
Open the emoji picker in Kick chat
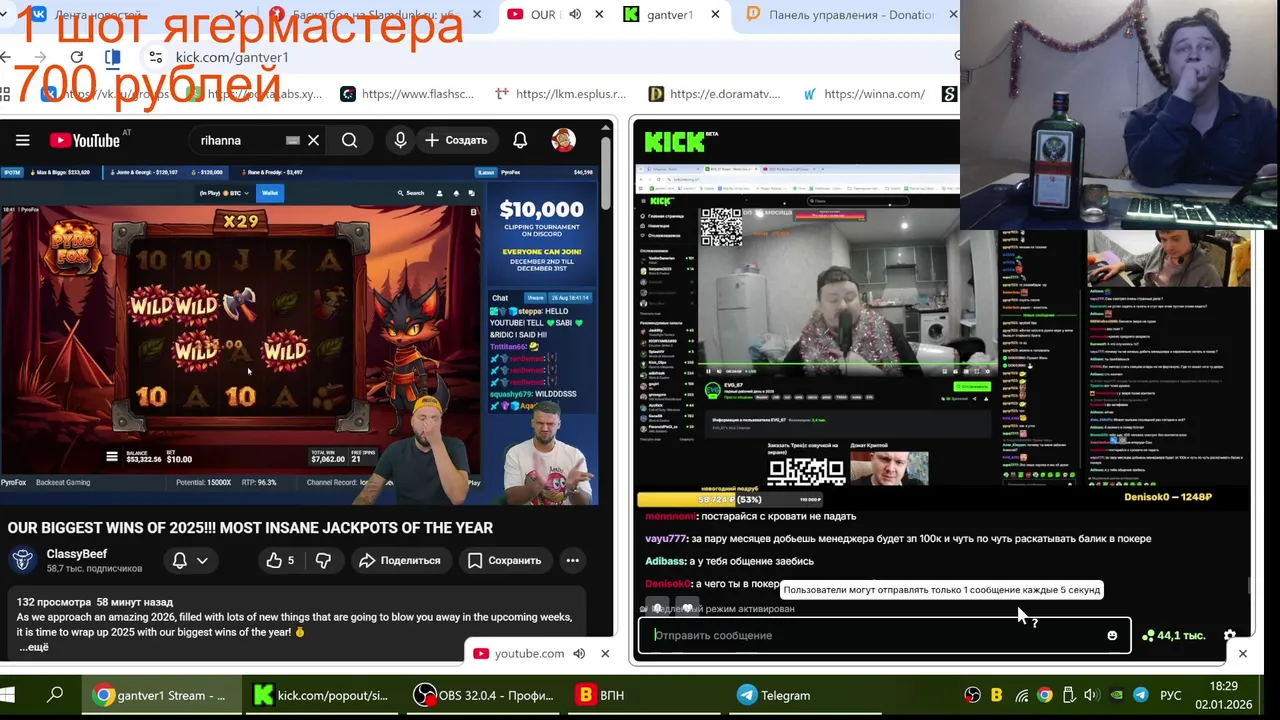(1112, 636)
